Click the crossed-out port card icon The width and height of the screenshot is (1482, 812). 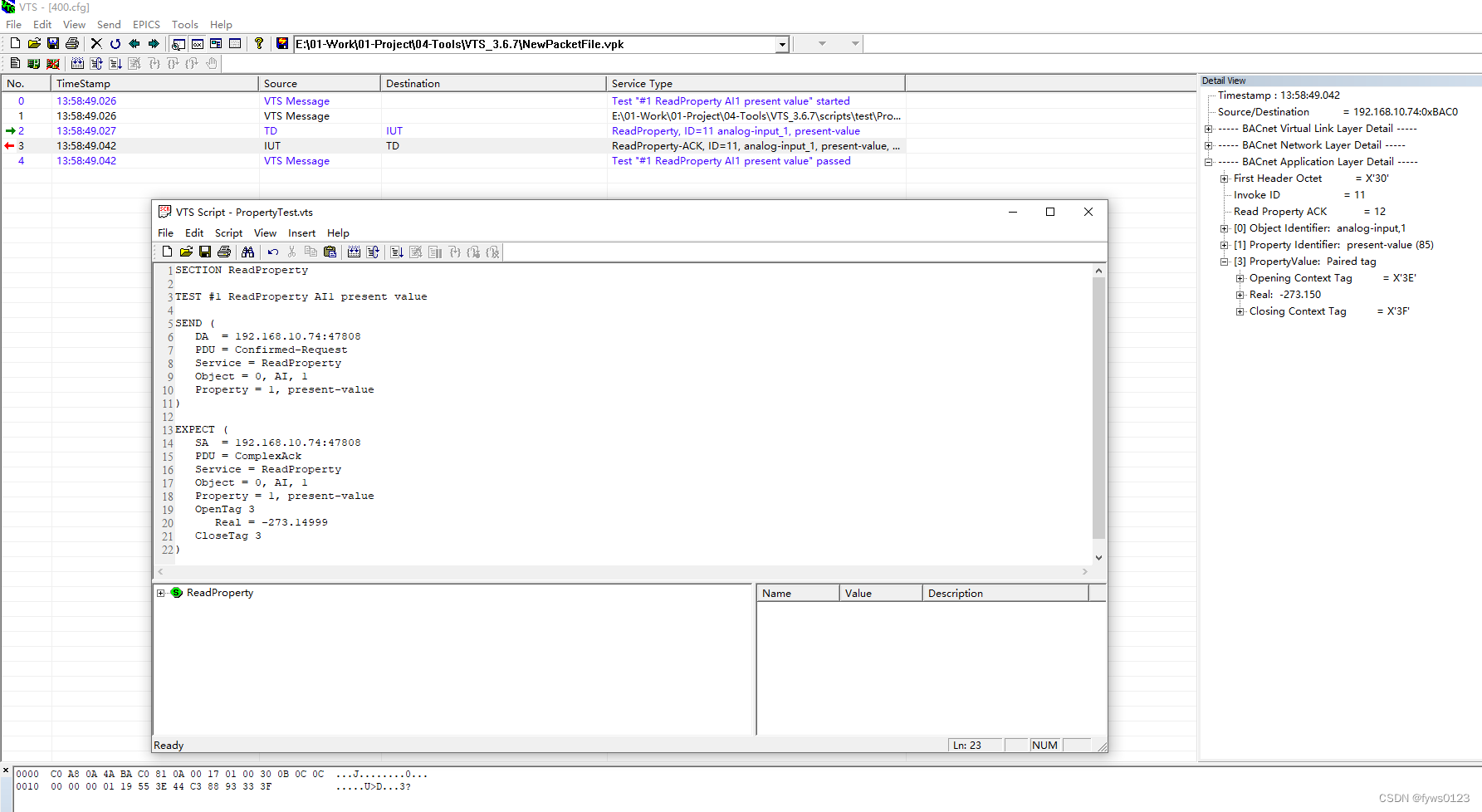point(53,63)
